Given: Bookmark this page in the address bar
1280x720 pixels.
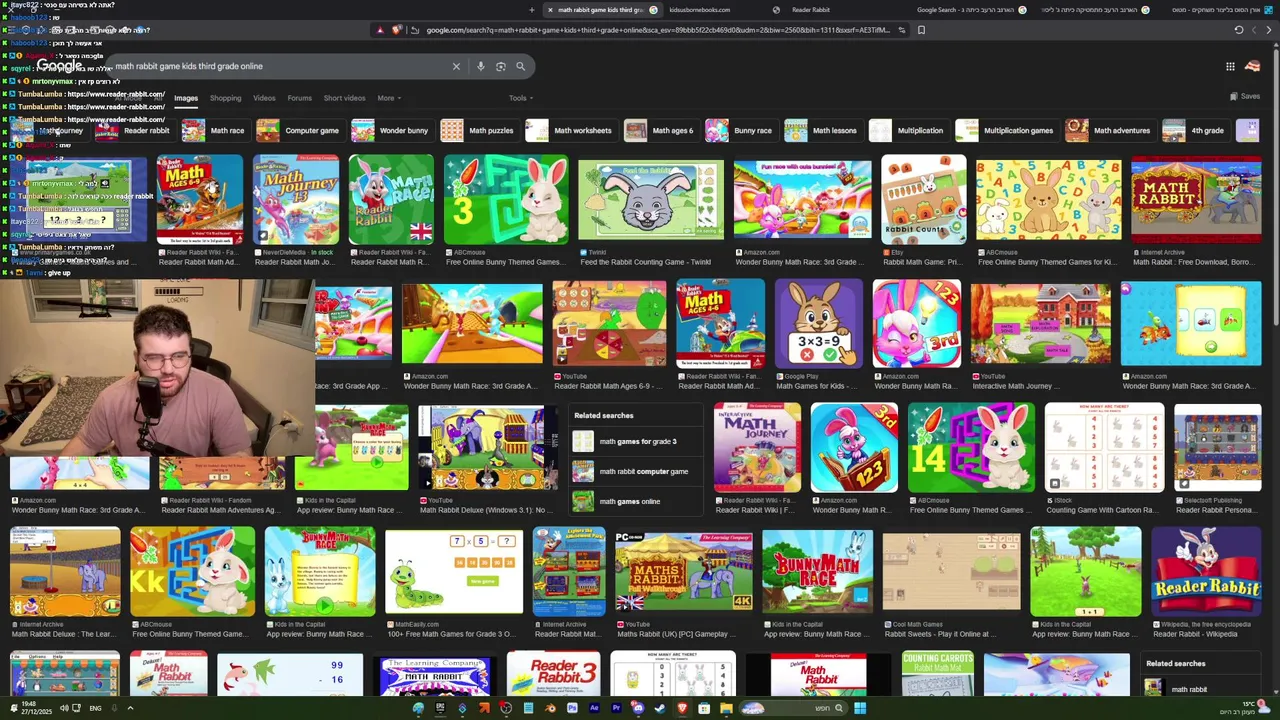Looking at the screenshot, I should [x=921, y=30].
